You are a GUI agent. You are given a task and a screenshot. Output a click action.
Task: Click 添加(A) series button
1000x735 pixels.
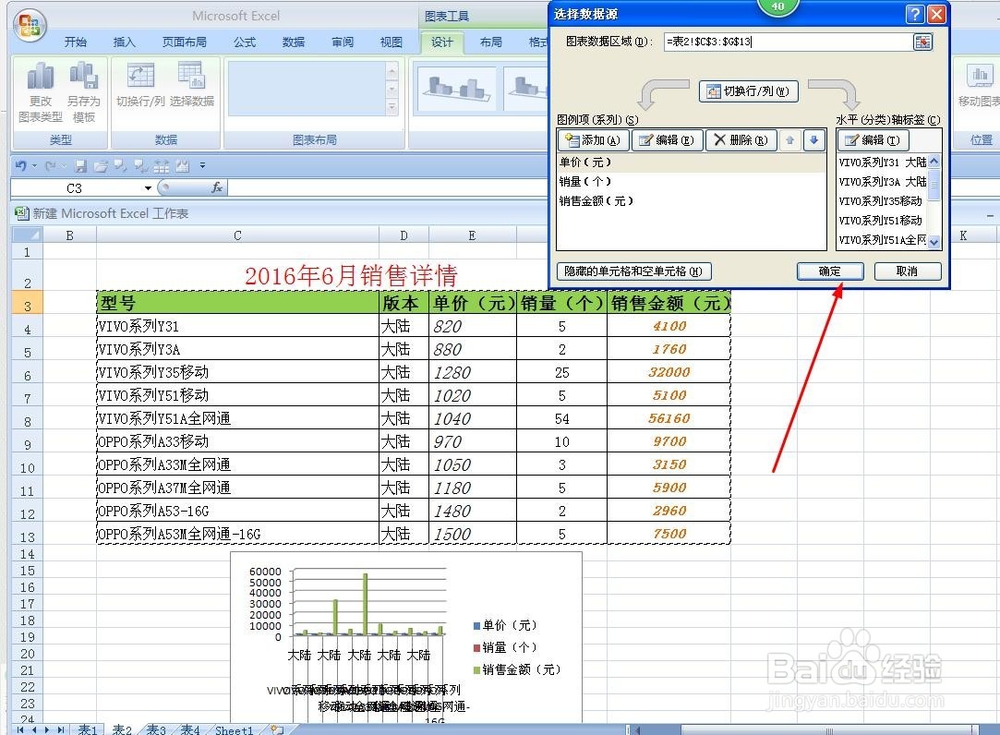point(593,140)
